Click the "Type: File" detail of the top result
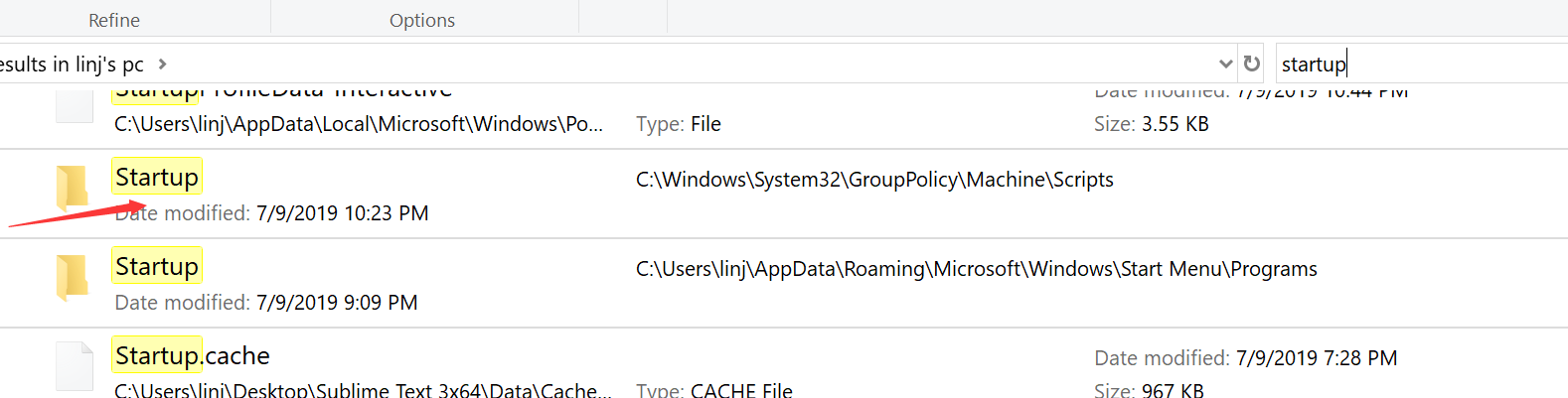 678,124
